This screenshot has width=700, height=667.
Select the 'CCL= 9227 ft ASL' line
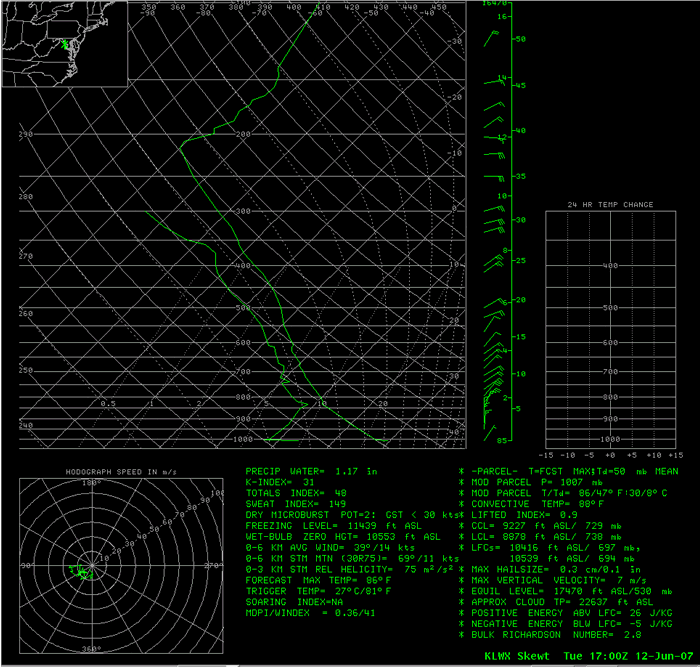click(x=546, y=526)
